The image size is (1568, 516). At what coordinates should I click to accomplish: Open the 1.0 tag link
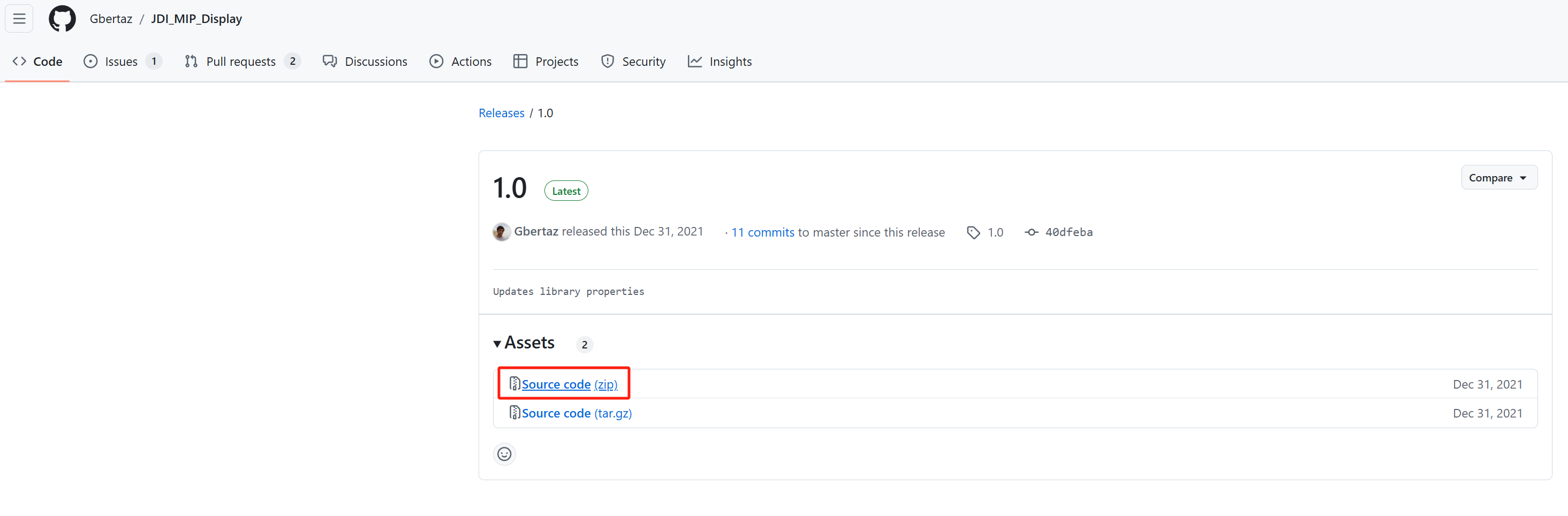tap(996, 232)
